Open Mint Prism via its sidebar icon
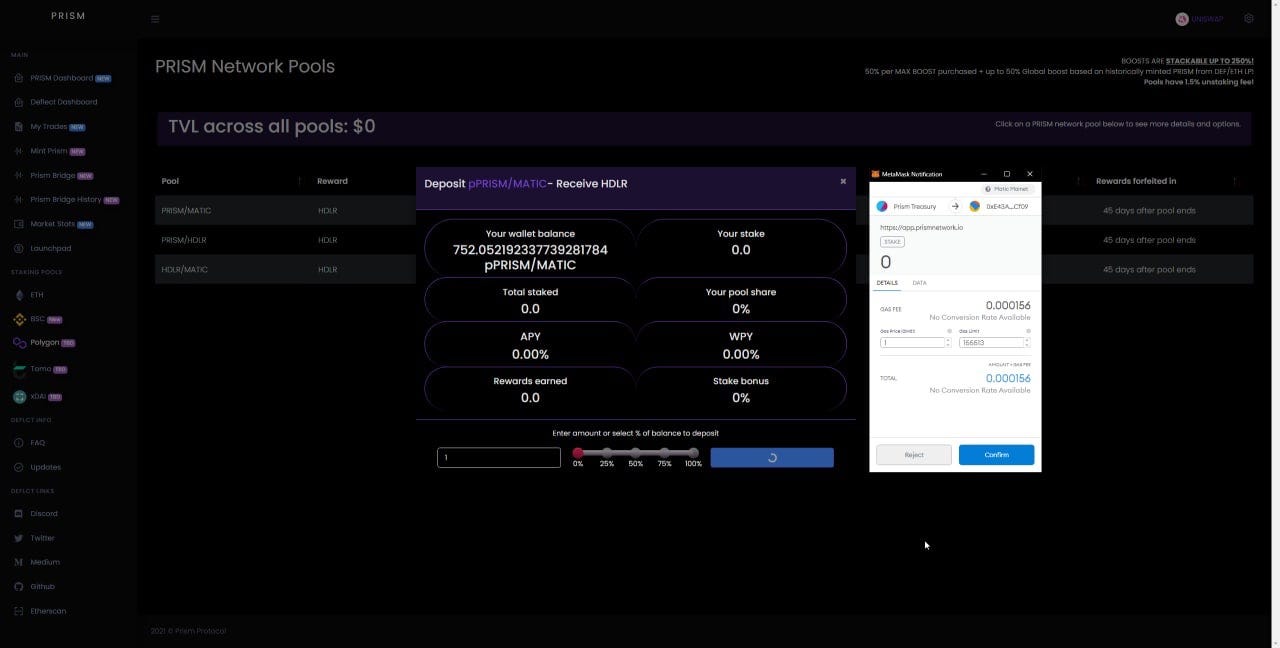The width and height of the screenshot is (1280, 648). click(19, 151)
